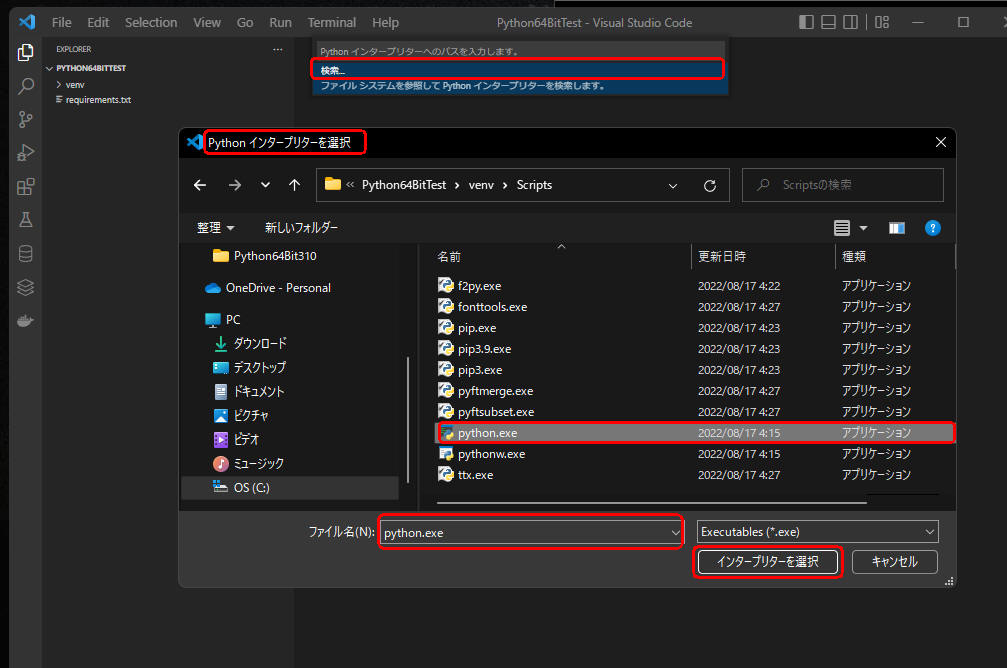1007x668 pixels.
Task: Open the Help menu
Action: coord(385,22)
